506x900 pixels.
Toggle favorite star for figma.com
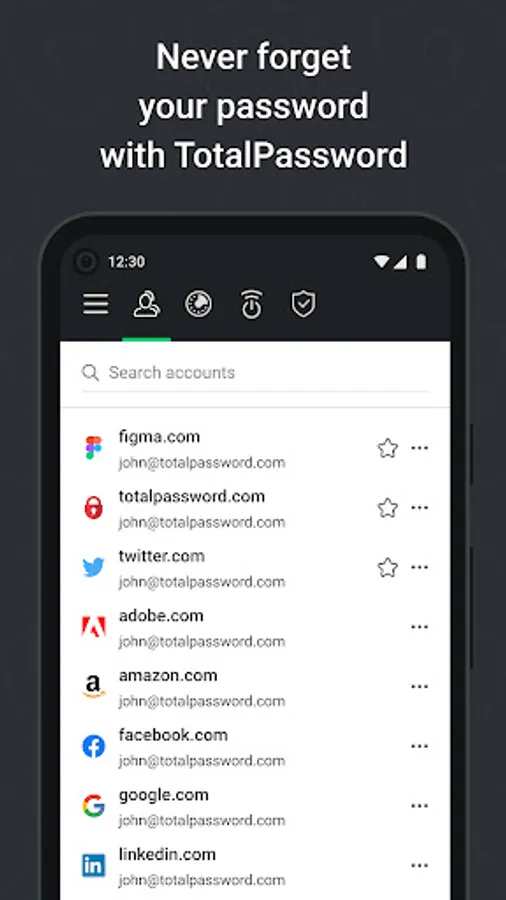pos(388,448)
